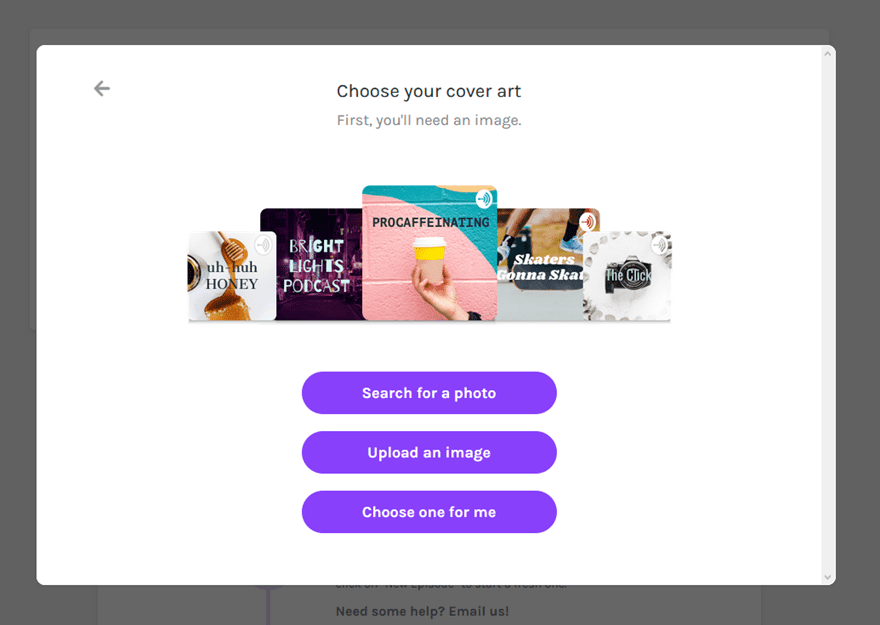Click the back arrow icon
The width and height of the screenshot is (880, 625).
(x=102, y=89)
